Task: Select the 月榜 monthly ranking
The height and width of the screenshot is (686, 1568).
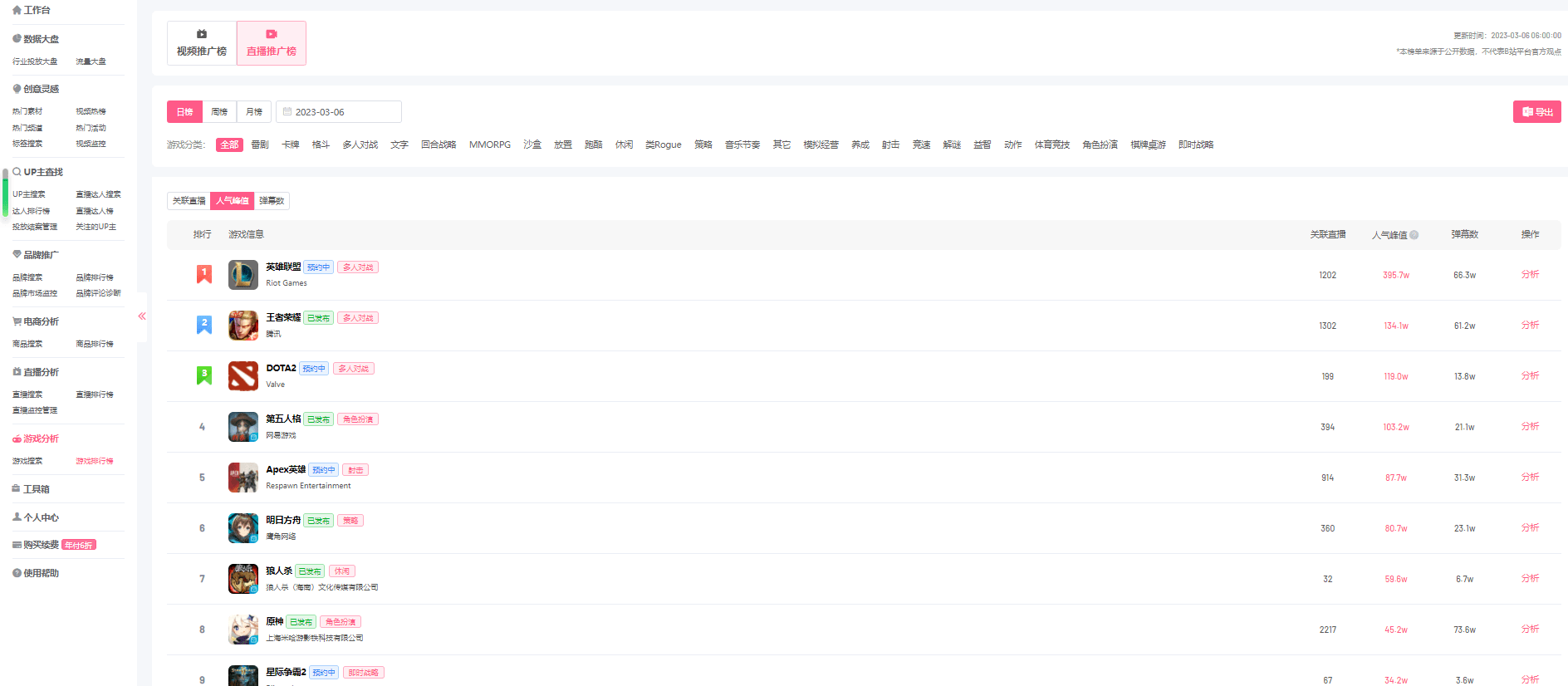Action: coord(254,111)
